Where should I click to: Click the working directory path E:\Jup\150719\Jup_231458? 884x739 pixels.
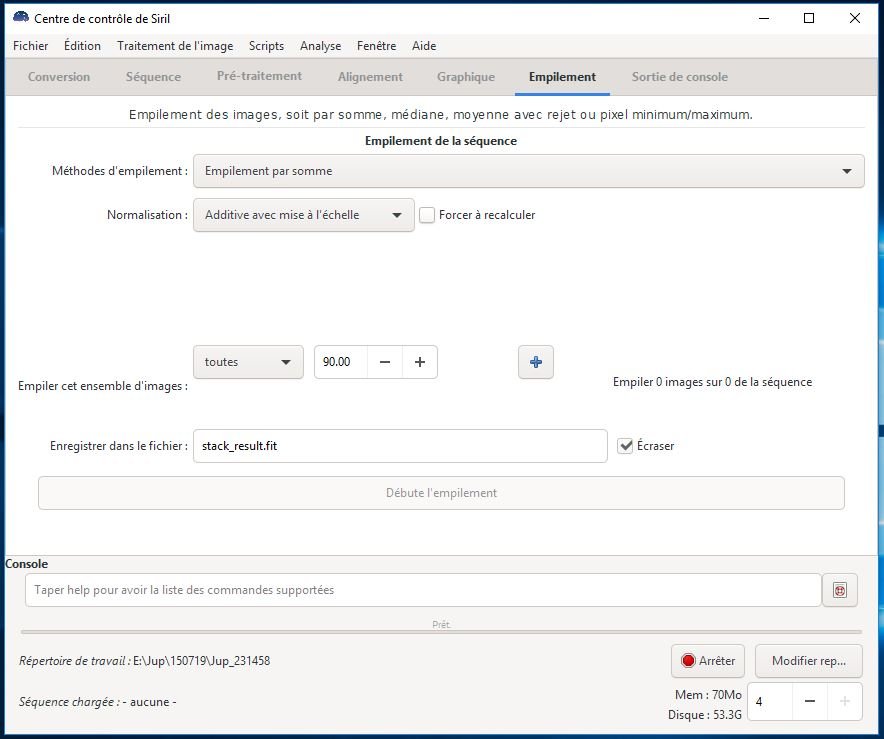coord(201,661)
